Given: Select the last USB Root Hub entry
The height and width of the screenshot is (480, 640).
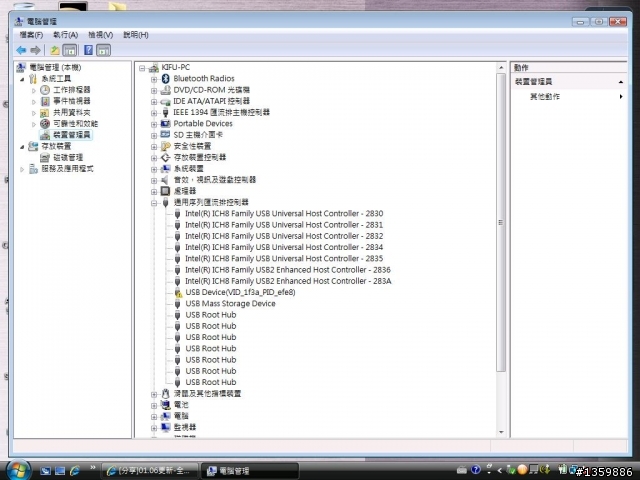Looking at the screenshot, I should pos(211,382).
